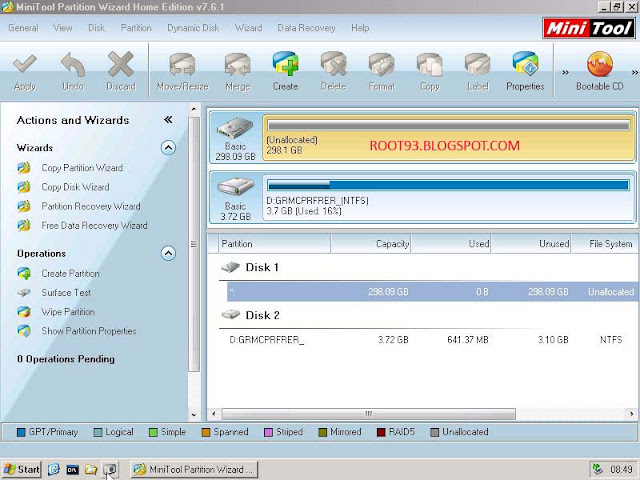Click MiniTool Partition Wizard taskbar button
This screenshot has width=640, height=480.
pyautogui.click(x=194, y=469)
